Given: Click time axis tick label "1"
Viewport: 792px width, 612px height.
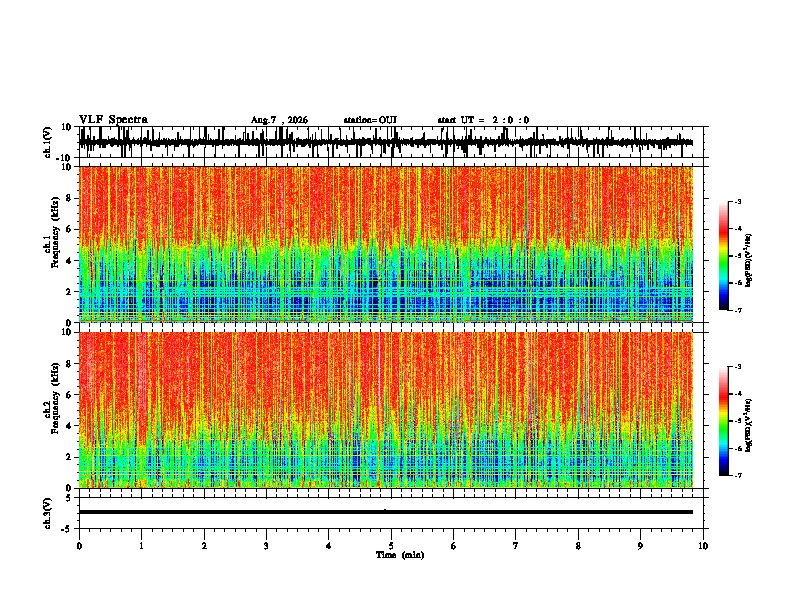Looking at the screenshot, I should 141,546.
